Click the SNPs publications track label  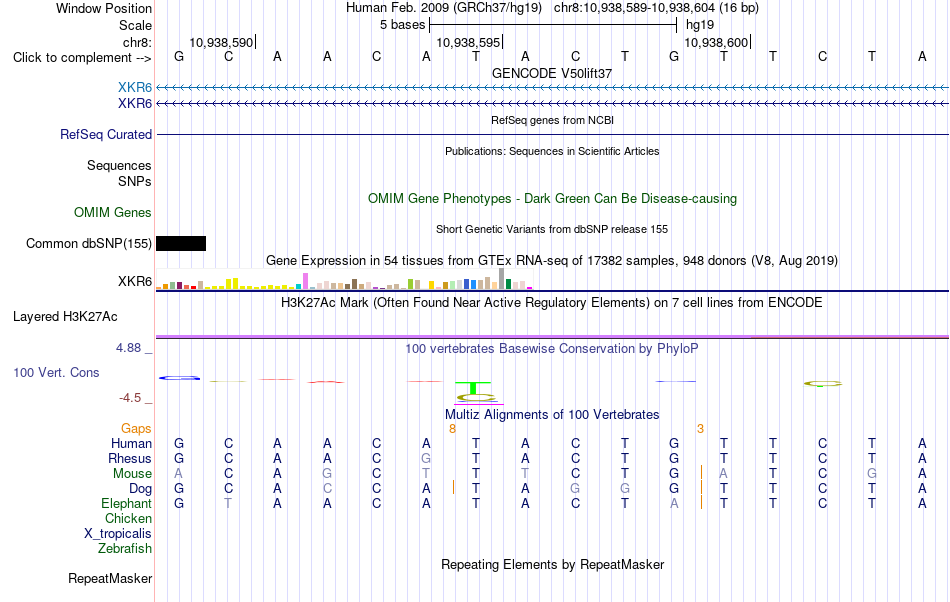135,181
